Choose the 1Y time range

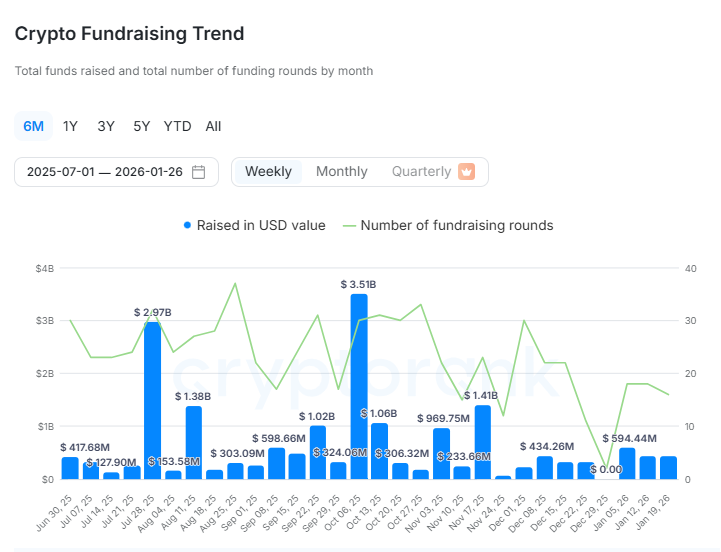(x=70, y=126)
